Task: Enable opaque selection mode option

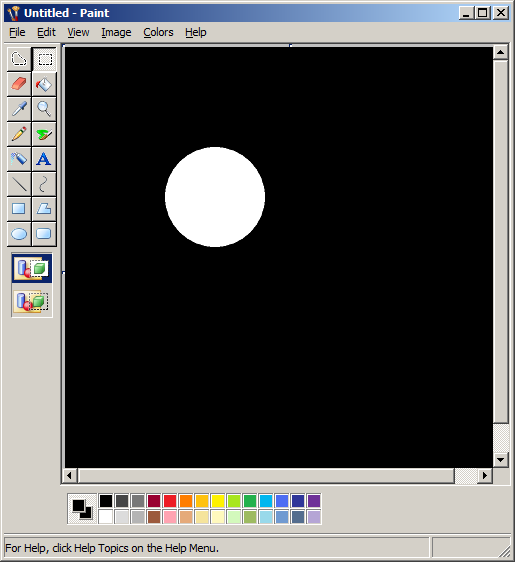Action: click(32, 268)
